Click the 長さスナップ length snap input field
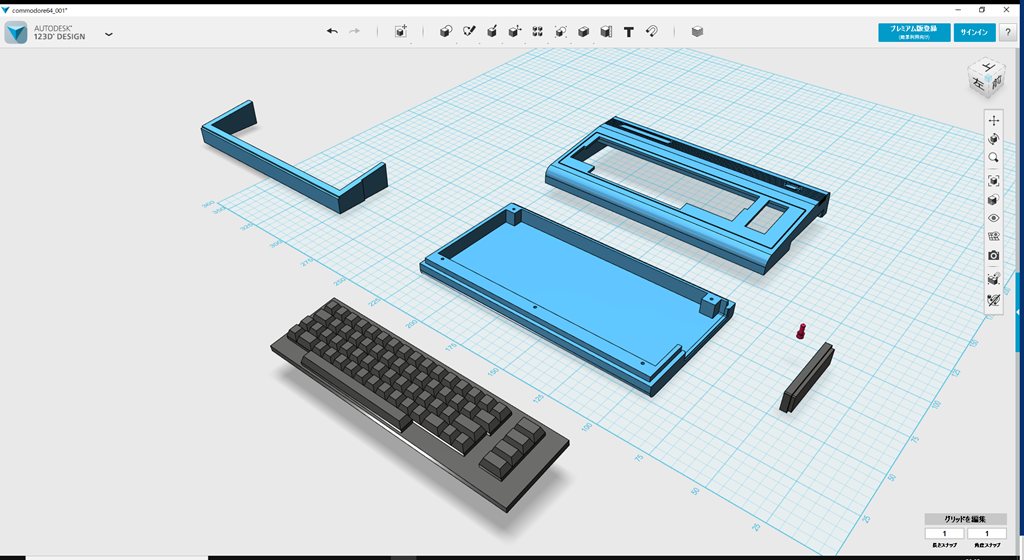Image resolution: width=1024 pixels, height=560 pixels. click(x=944, y=534)
